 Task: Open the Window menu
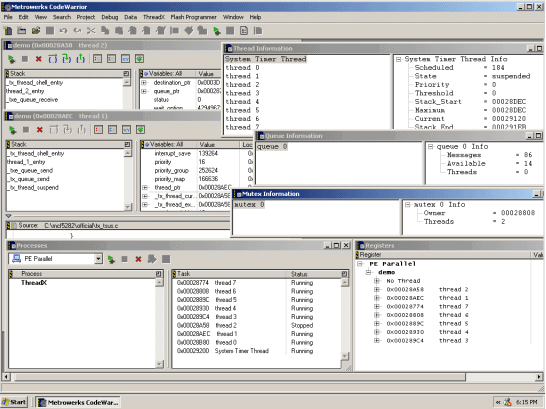click(x=233, y=17)
